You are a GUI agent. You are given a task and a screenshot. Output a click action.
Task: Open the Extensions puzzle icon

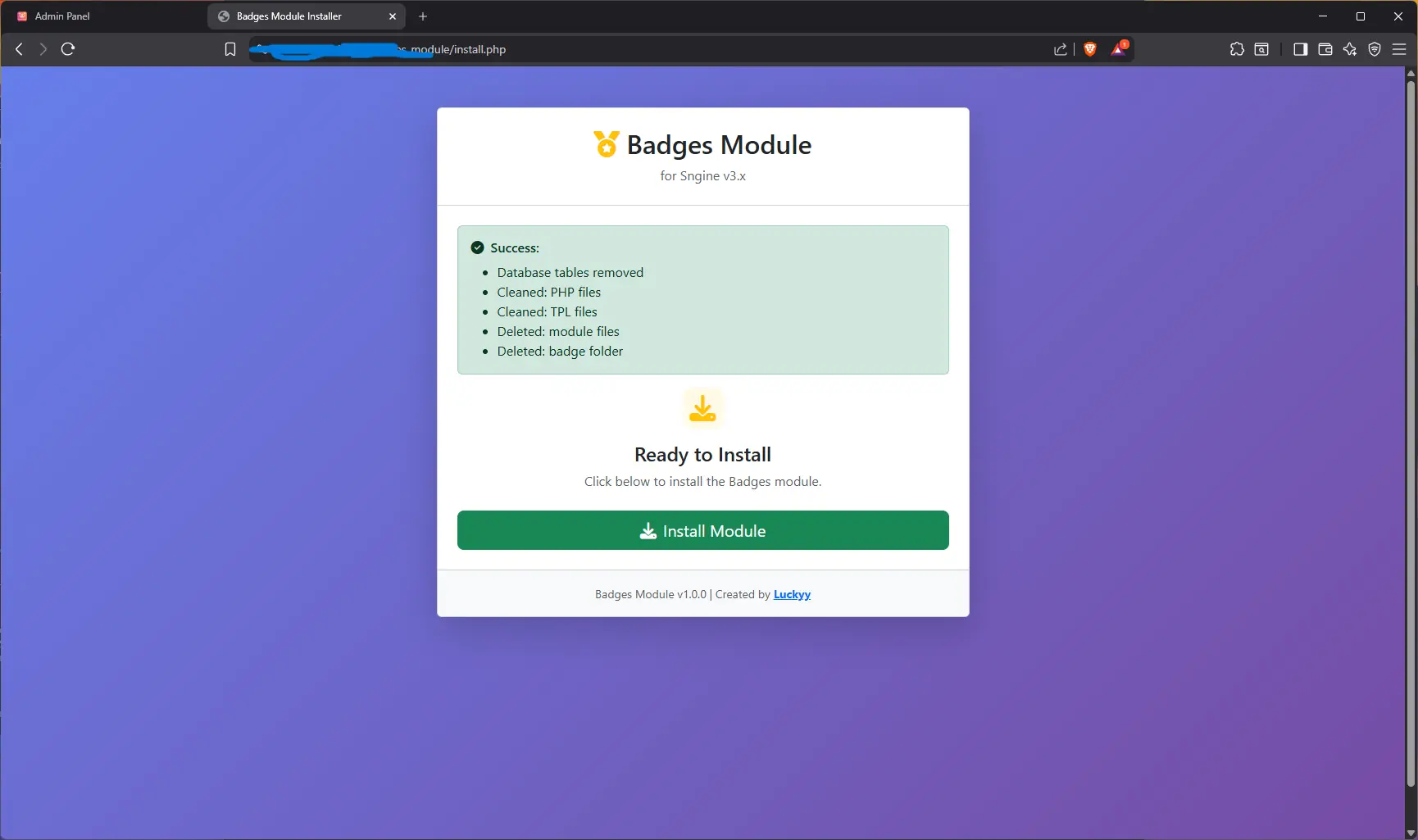1237,49
